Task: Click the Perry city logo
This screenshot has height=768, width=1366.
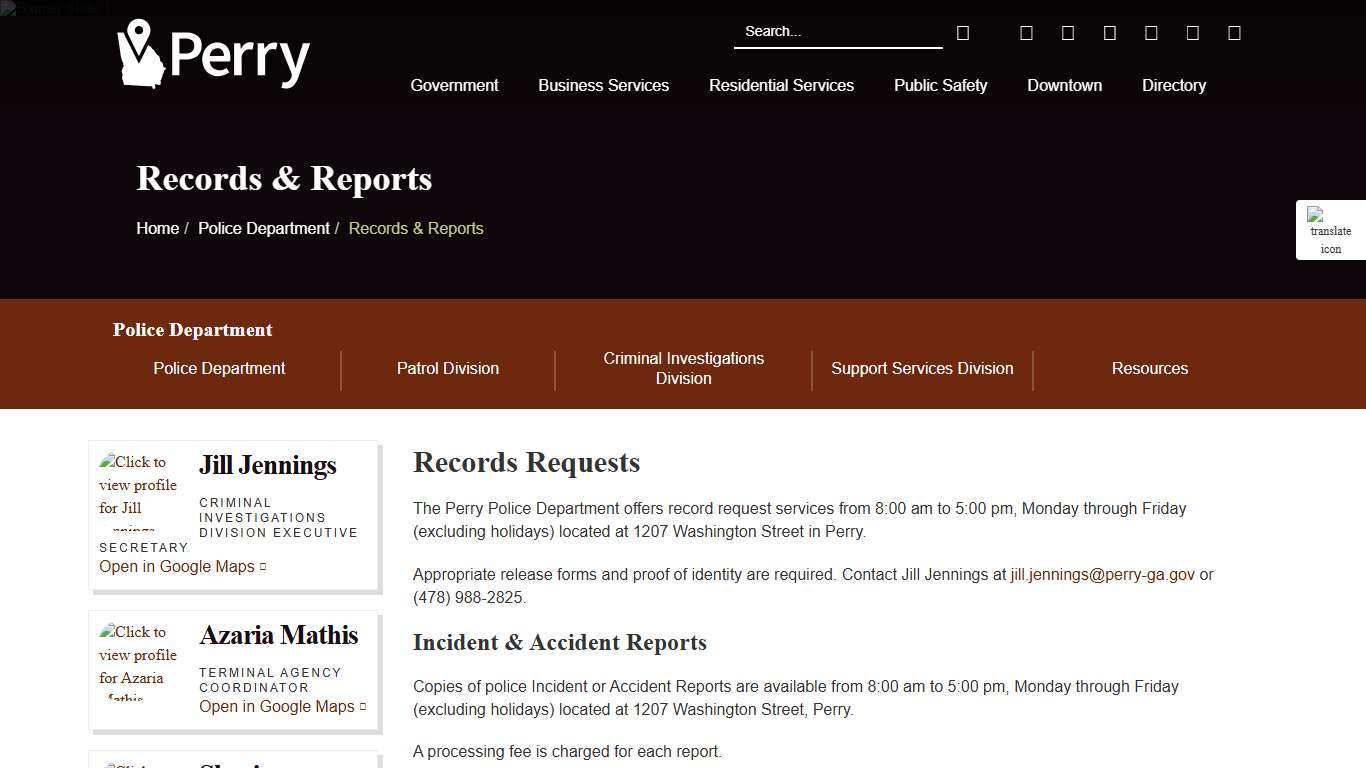Action: (213, 54)
